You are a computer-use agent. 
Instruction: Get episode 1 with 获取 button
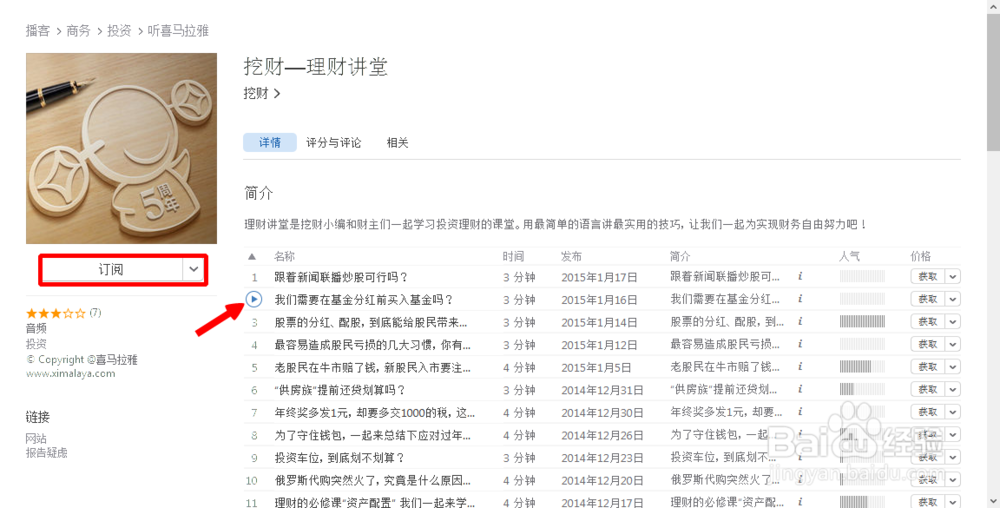(x=928, y=277)
